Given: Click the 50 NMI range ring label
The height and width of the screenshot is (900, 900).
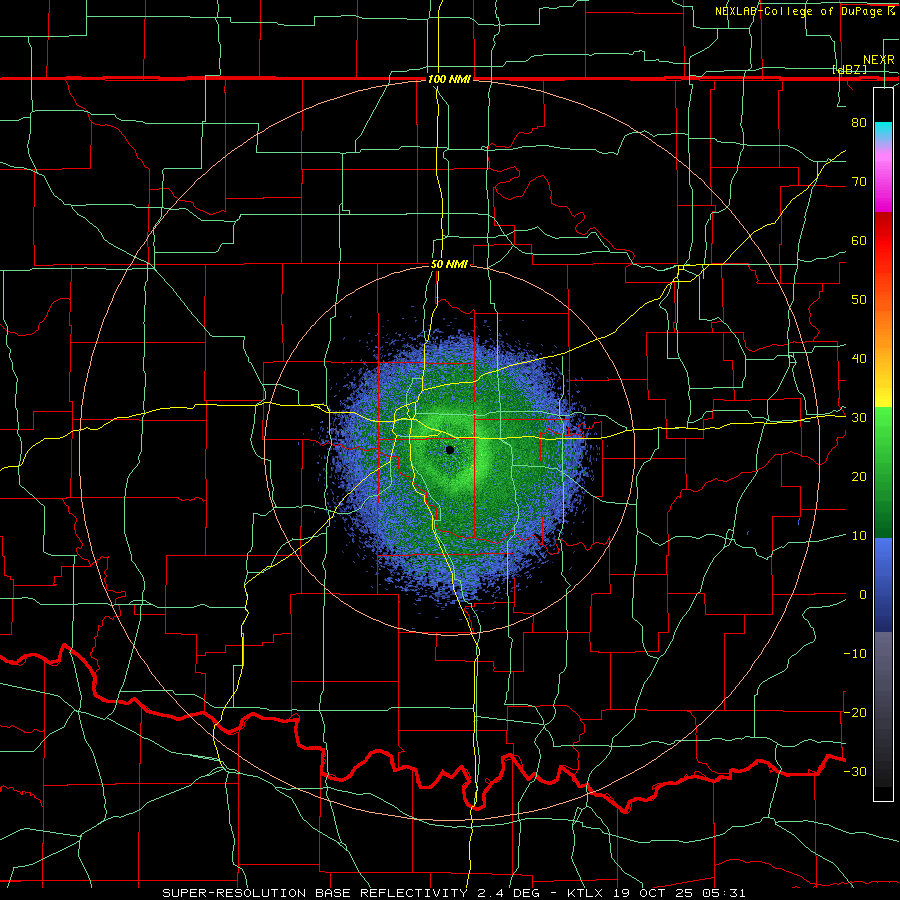Looking at the screenshot, I should click(449, 264).
